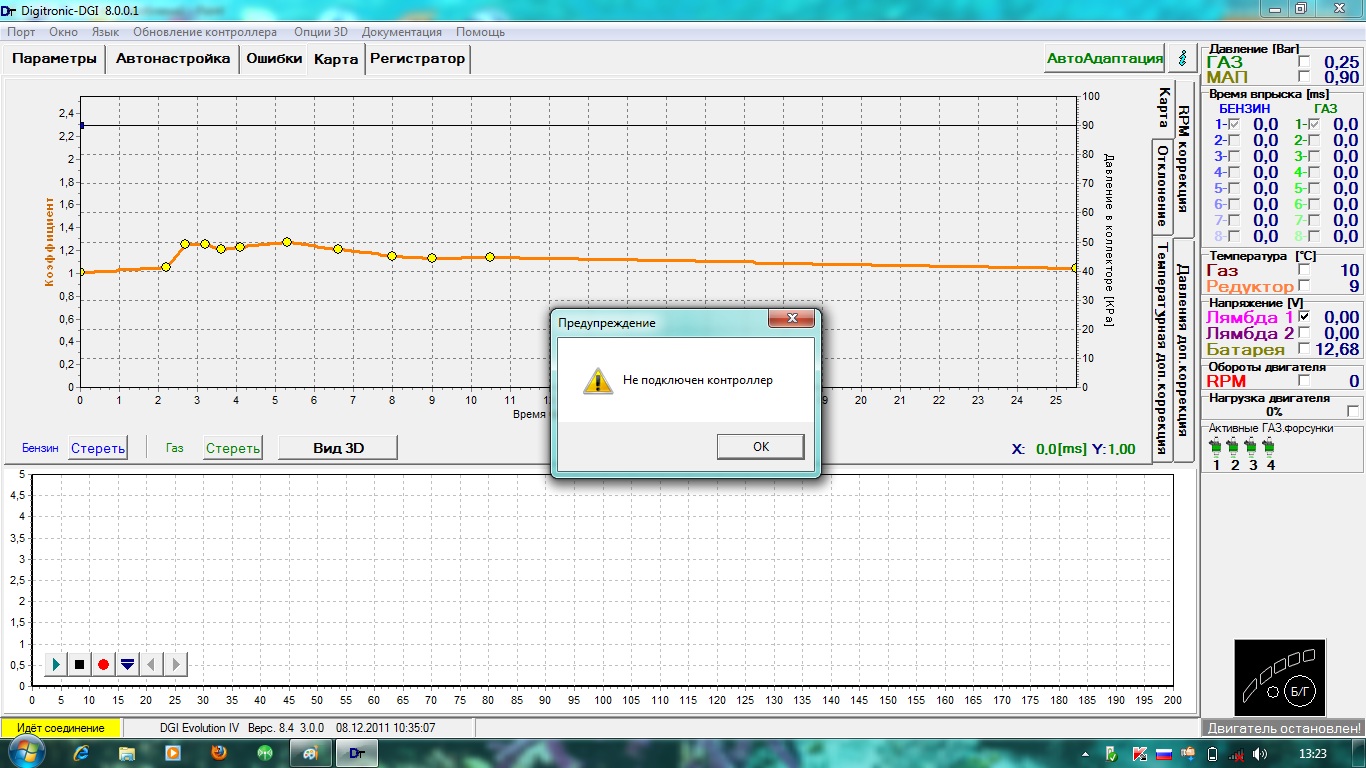1366x768 pixels.
Task: Open the network status tray icon
Action: click(x=1237, y=753)
